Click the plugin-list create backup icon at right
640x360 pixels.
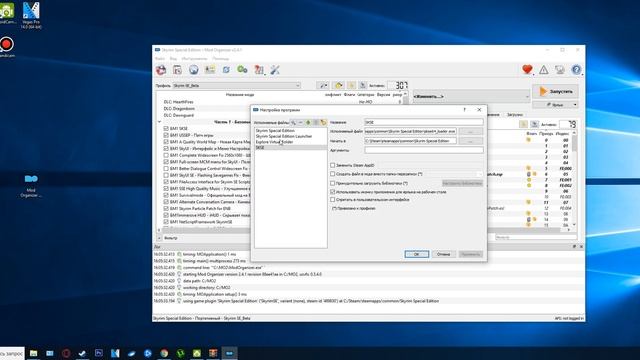point(534,124)
